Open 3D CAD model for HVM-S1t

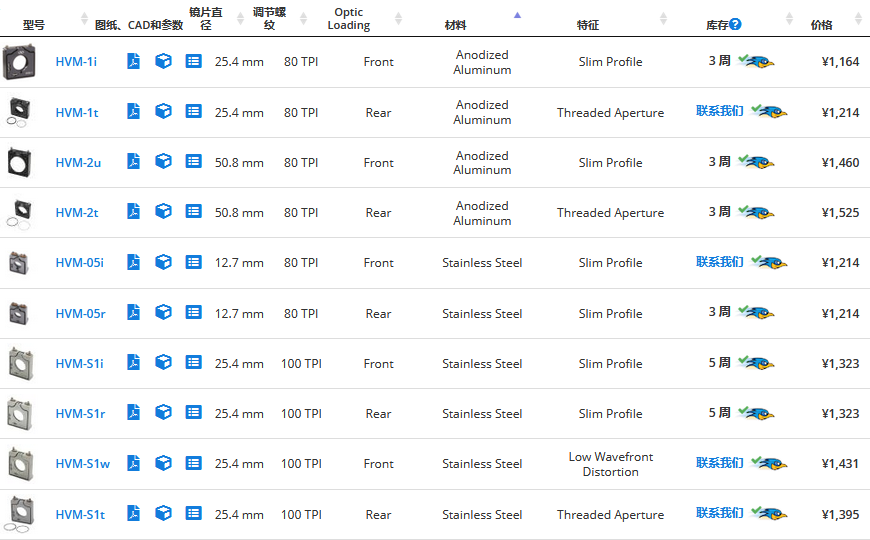coord(163,513)
